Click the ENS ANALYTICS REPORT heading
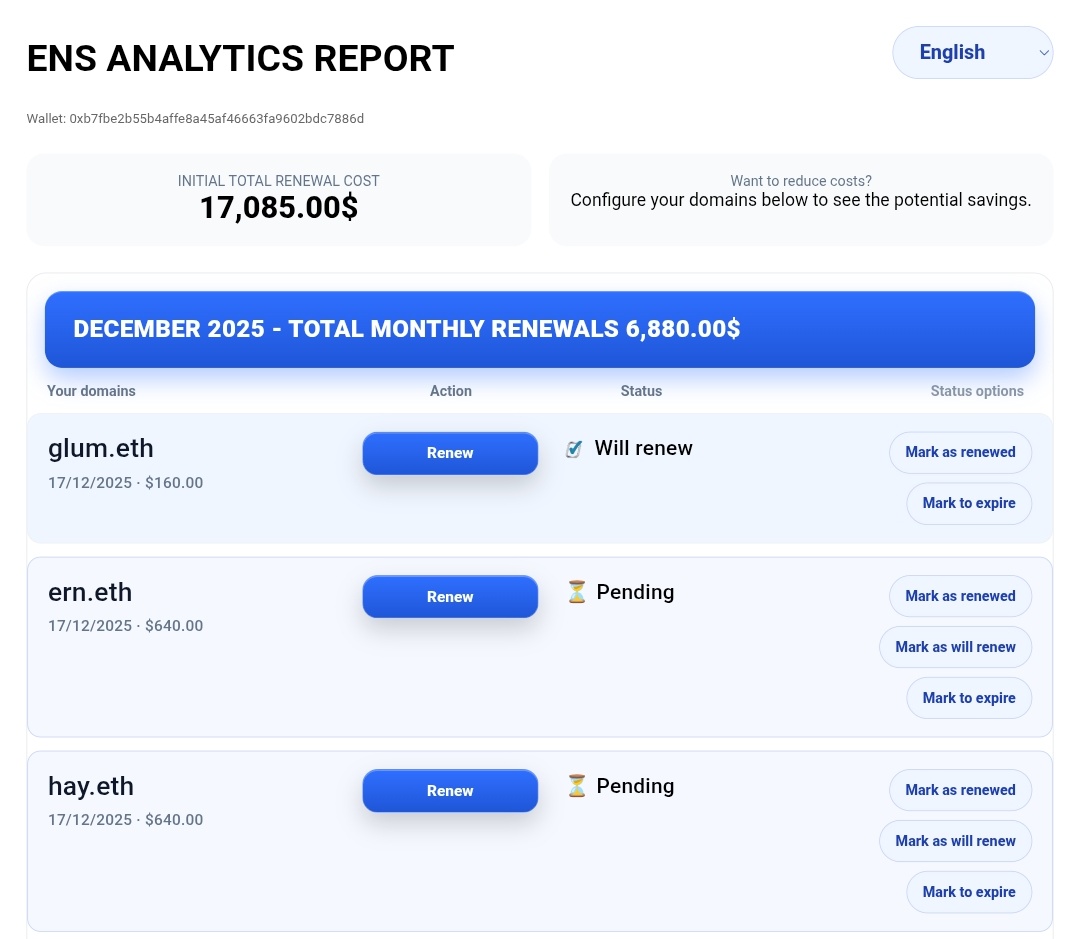 tap(240, 59)
